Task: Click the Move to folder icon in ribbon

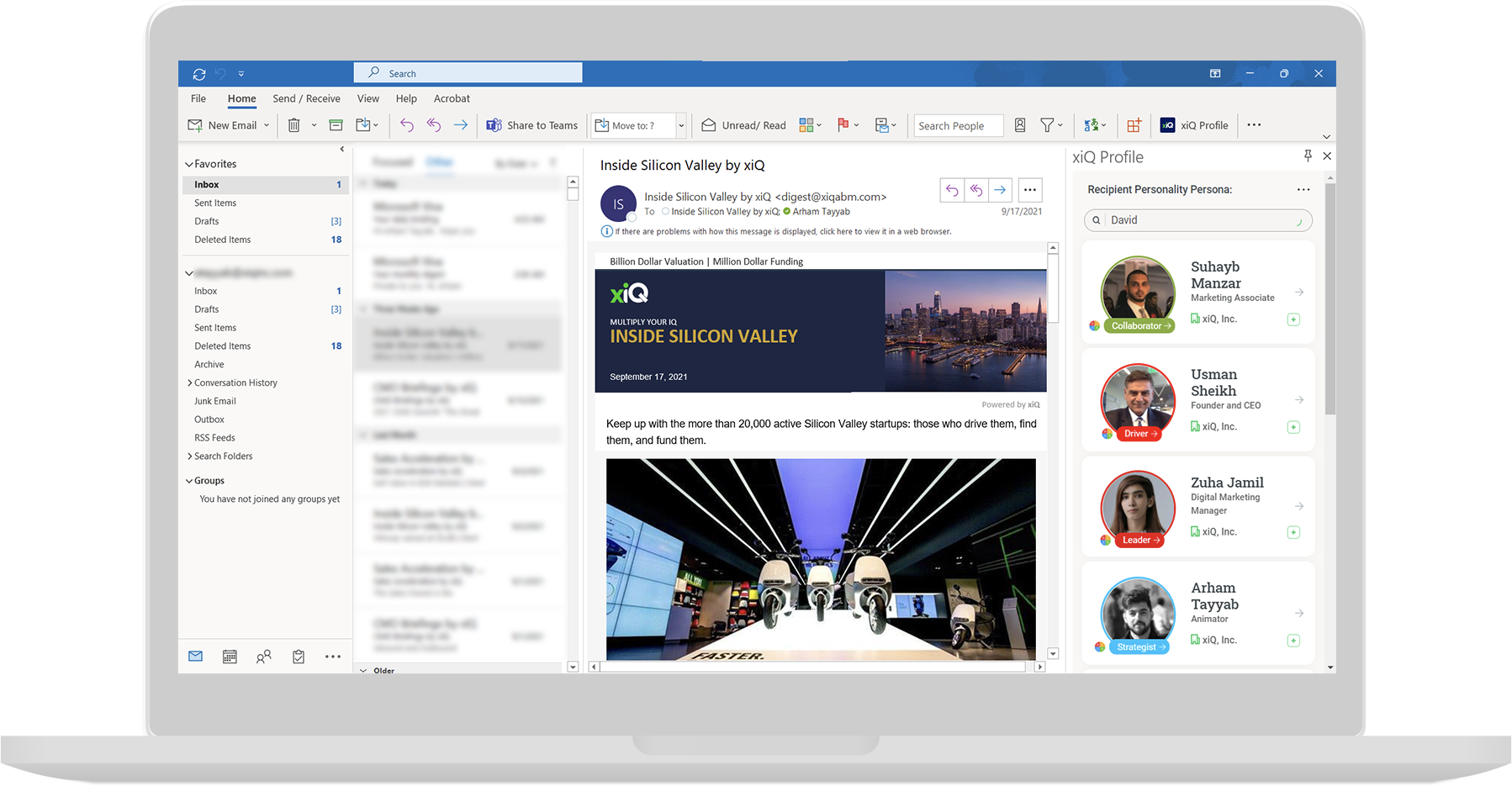Action: [x=363, y=125]
